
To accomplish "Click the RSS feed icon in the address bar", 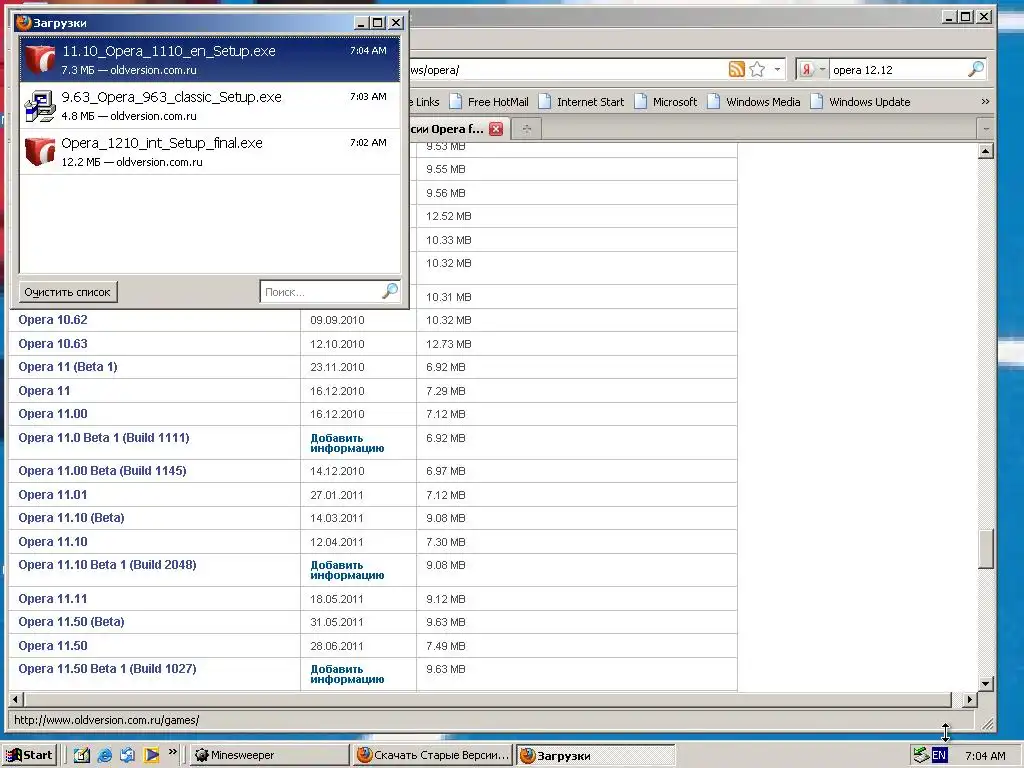I will (x=737, y=69).
